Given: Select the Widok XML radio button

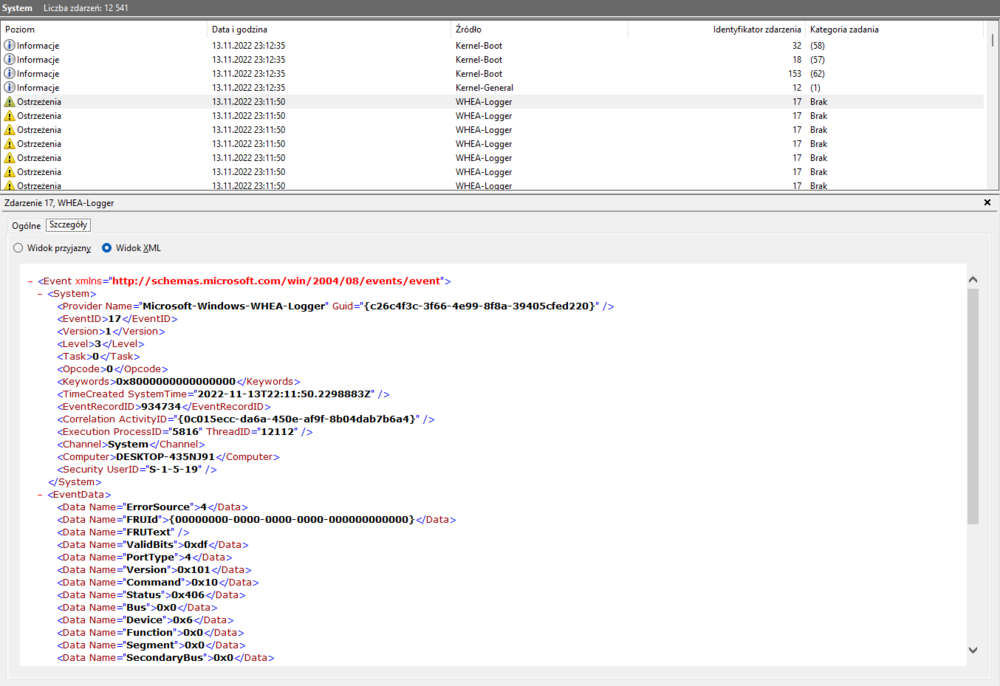Looking at the screenshot, I should pyautogui.click(x=107, y=248).
